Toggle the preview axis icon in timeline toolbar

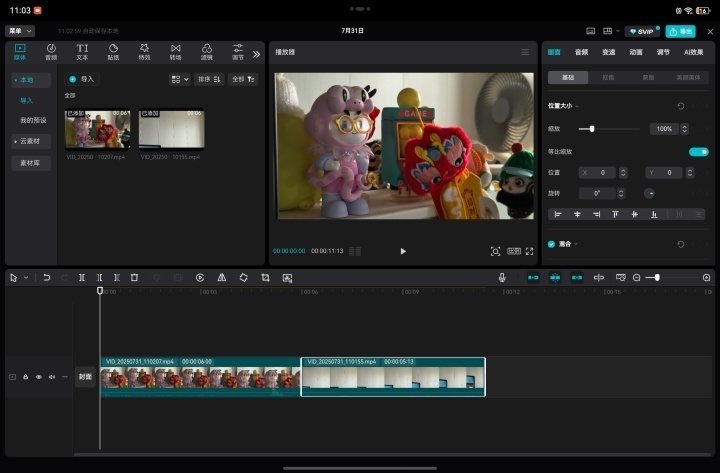[x=599, y=277]
